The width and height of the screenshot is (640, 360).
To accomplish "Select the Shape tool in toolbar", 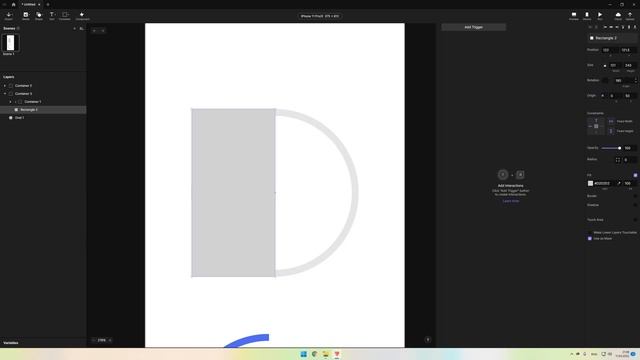I will coord(39,16).
